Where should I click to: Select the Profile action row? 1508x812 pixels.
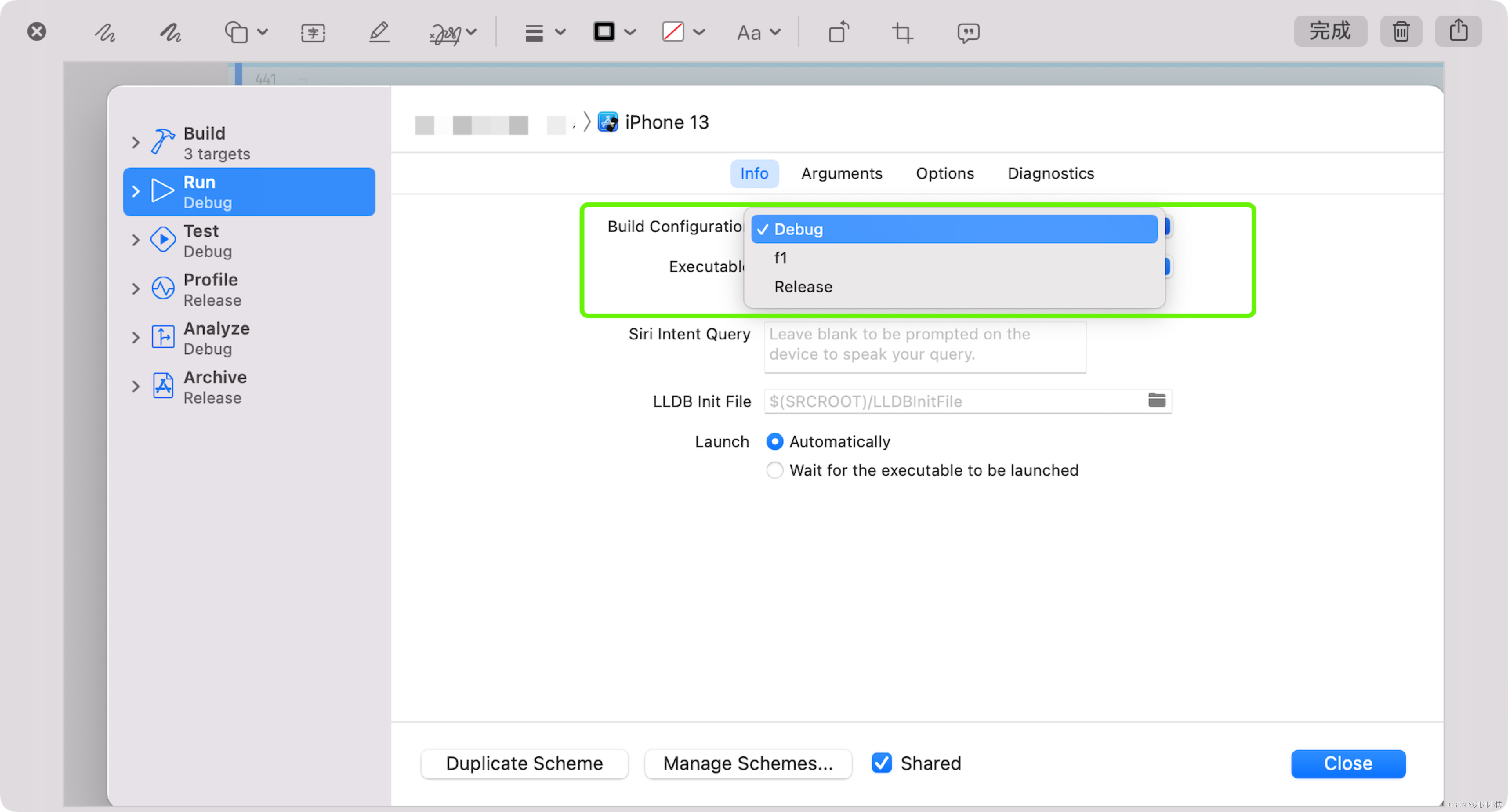coord(249,289)
